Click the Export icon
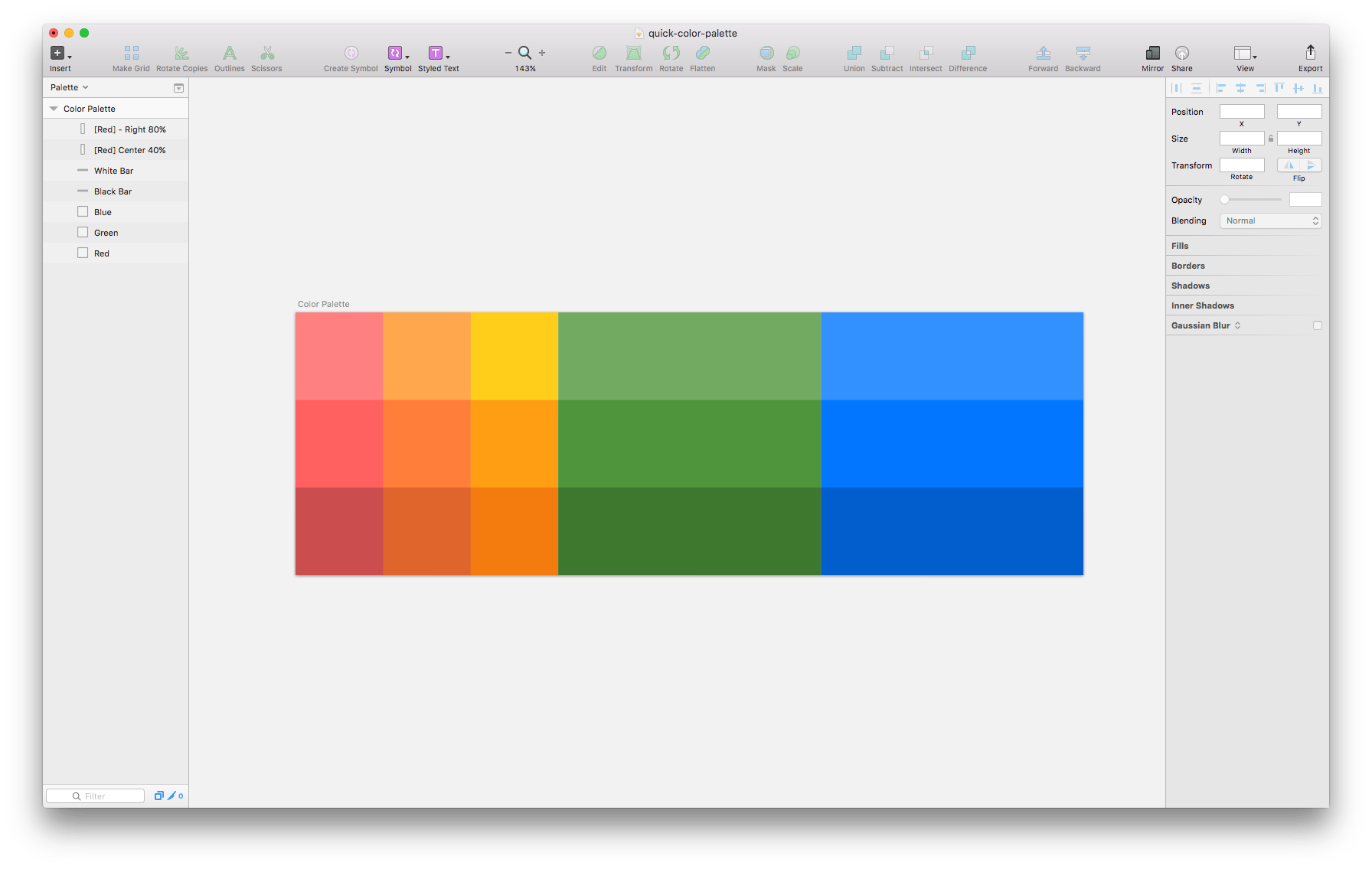The width and height of the screenshot is (1372, 869). point(1310,52)
